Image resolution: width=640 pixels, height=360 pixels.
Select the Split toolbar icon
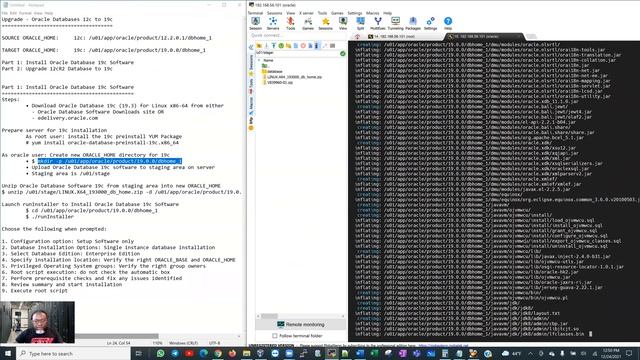pyautogui.click(x=360, y=23)
